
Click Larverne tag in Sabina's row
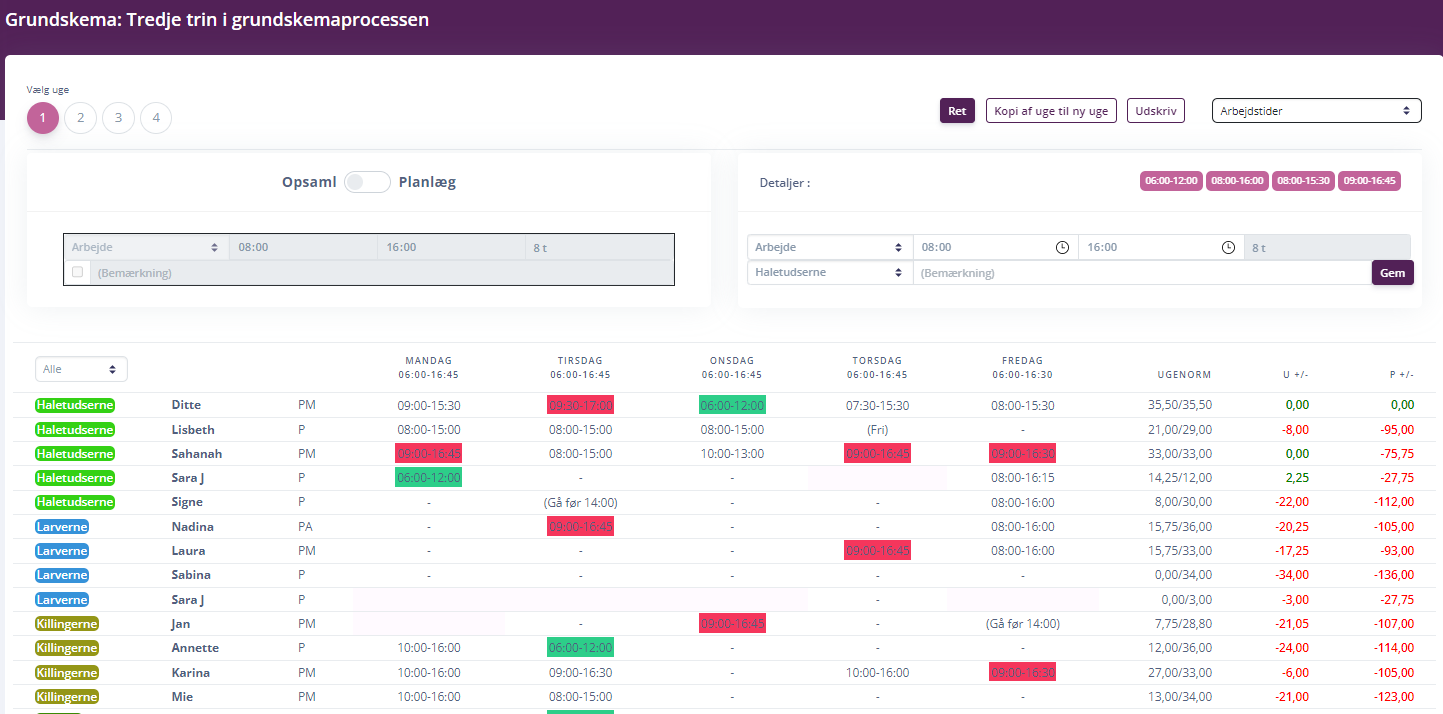point(62,575)
